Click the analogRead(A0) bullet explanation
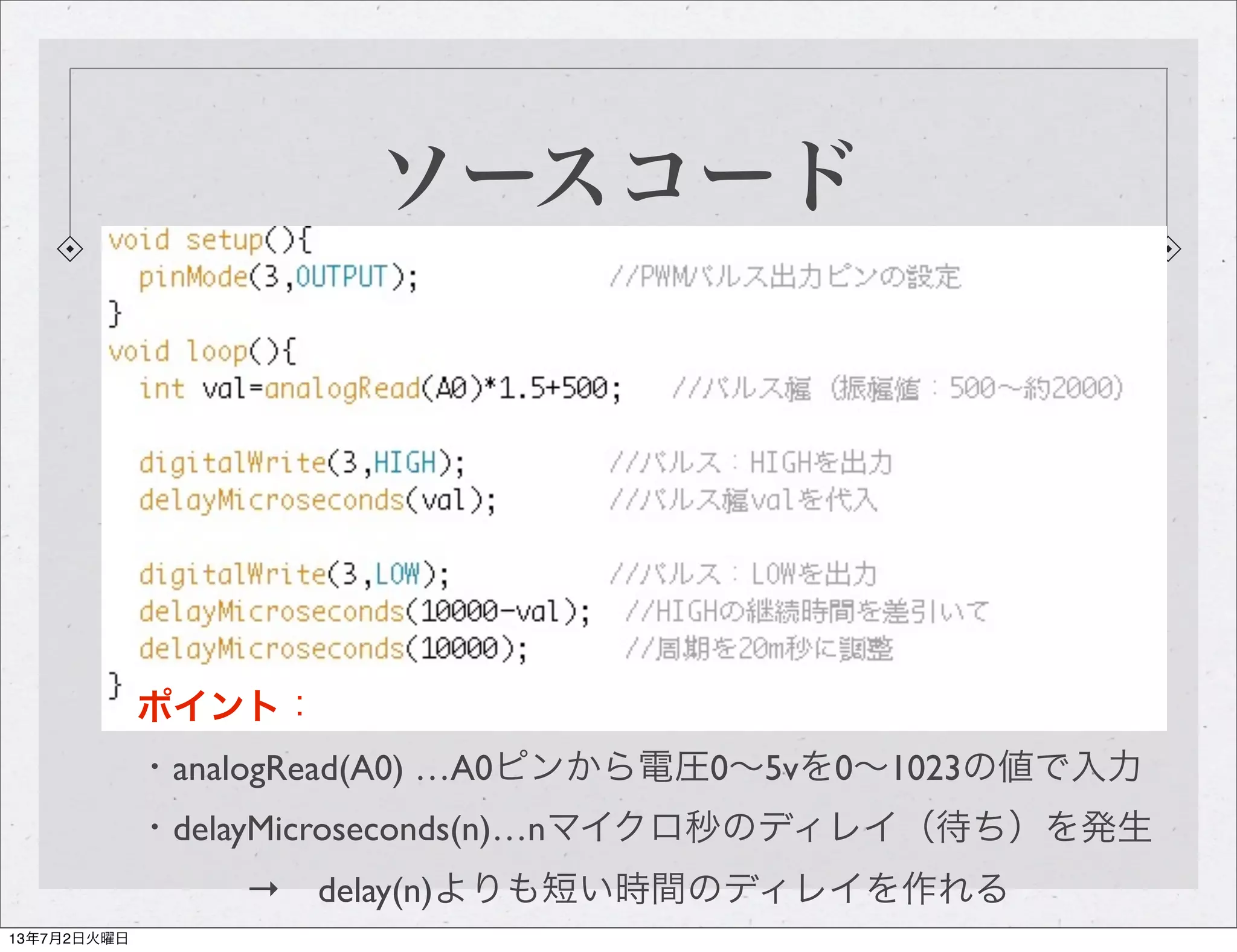The height and width of the screenshot is (952, 1237). pos(645,768)
